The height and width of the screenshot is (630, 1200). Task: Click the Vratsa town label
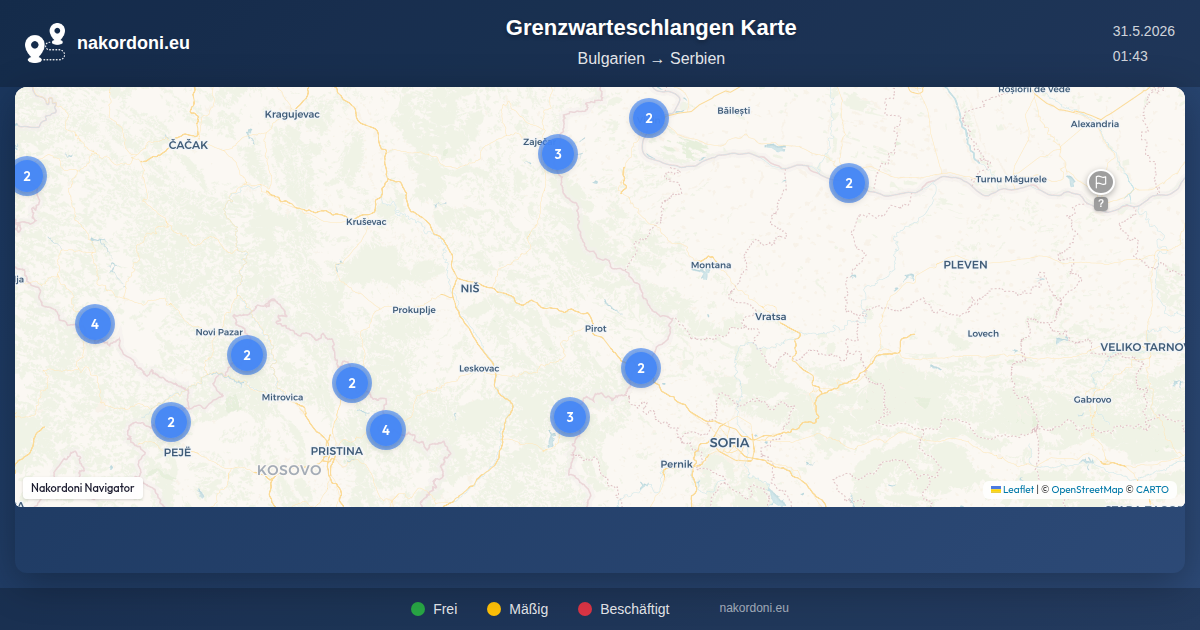pyautogui.click(x=771, y=316)
